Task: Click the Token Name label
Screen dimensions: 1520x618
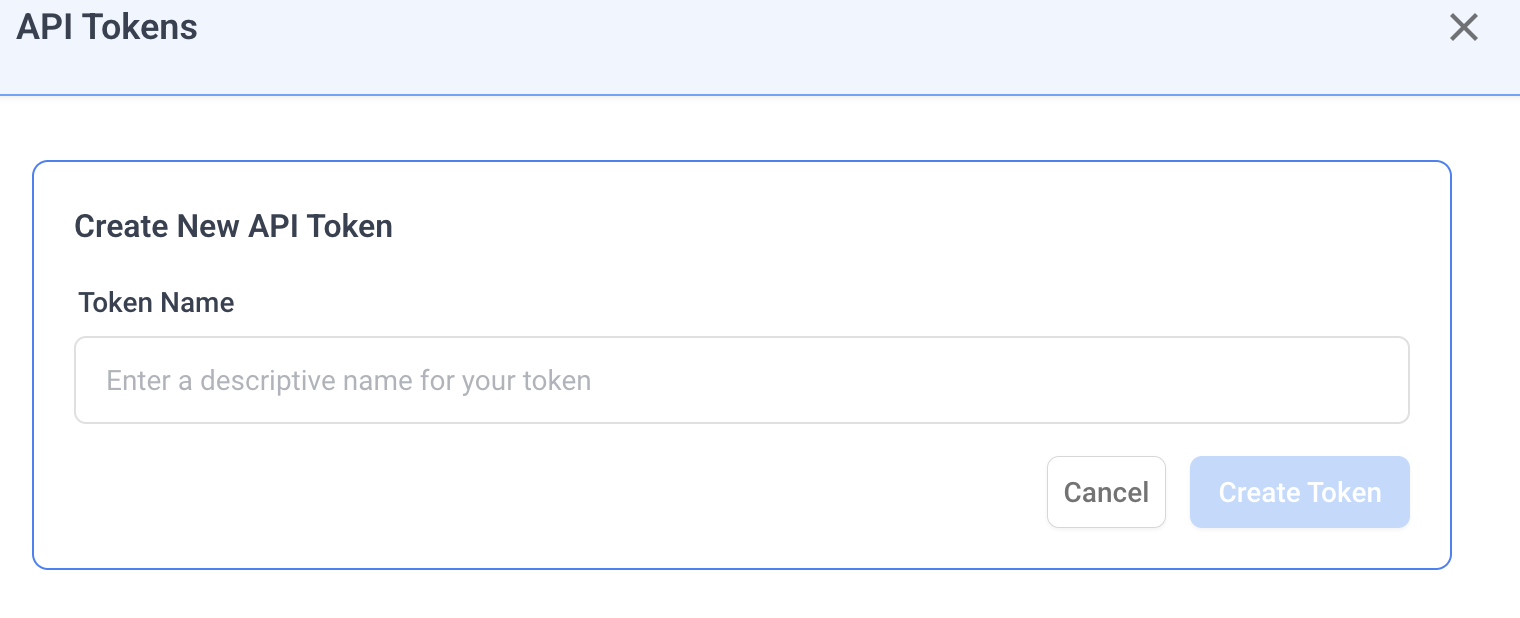Action: 155,303
